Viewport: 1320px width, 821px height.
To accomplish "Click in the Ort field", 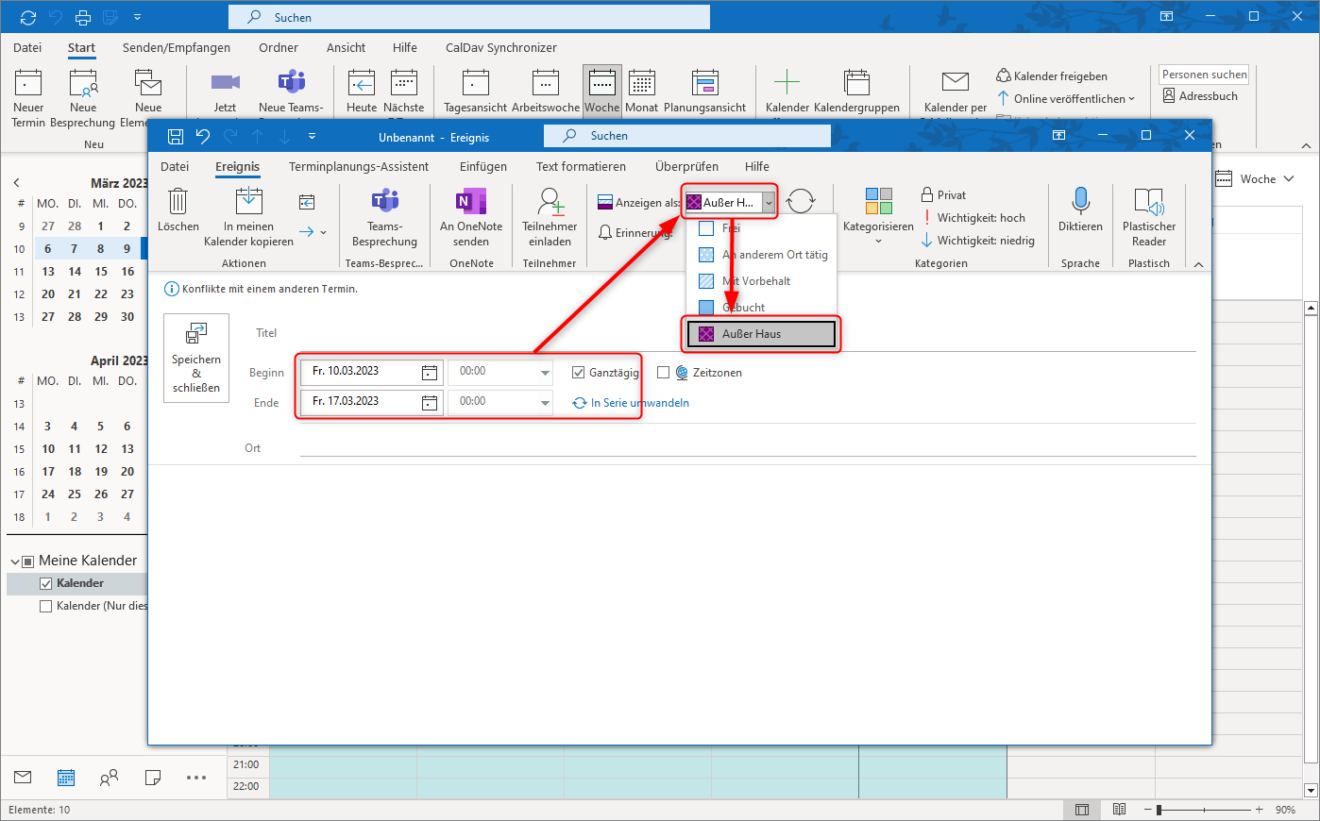I will coord(747,448).
